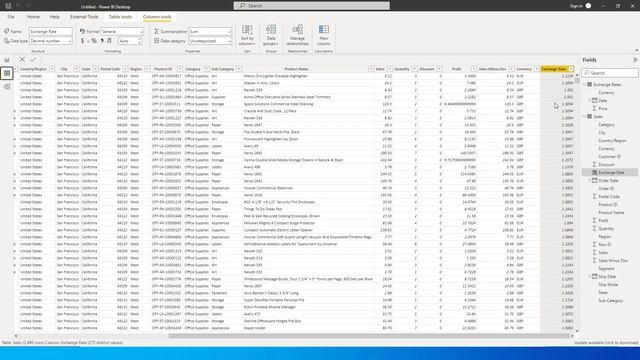Click sigma icon beside Quantity field
This screenshot has height=360, width=640.
(x=595, y=229)
